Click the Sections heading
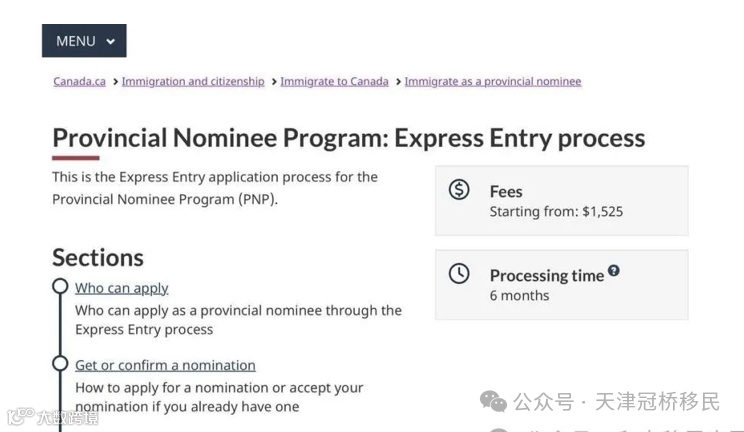The width and height of the screenshot is (744, 432). pos(98,257)
